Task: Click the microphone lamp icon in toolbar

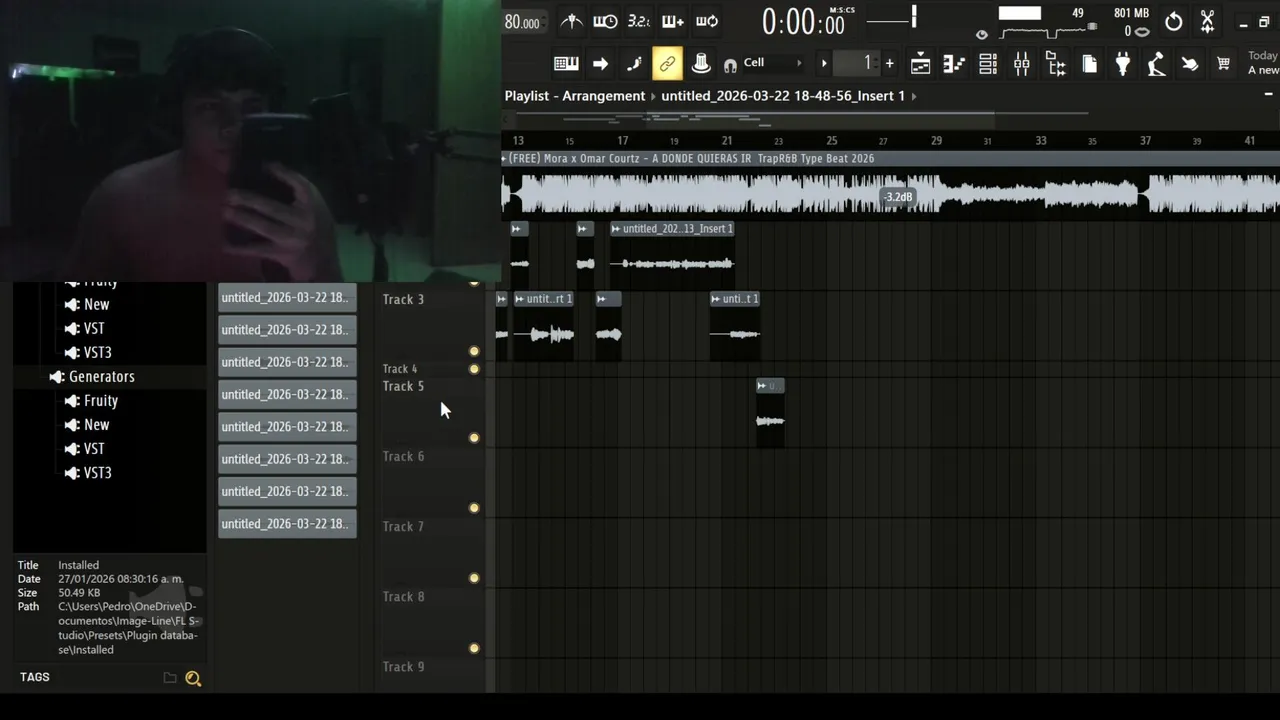Action: (x=1156, y=64)
